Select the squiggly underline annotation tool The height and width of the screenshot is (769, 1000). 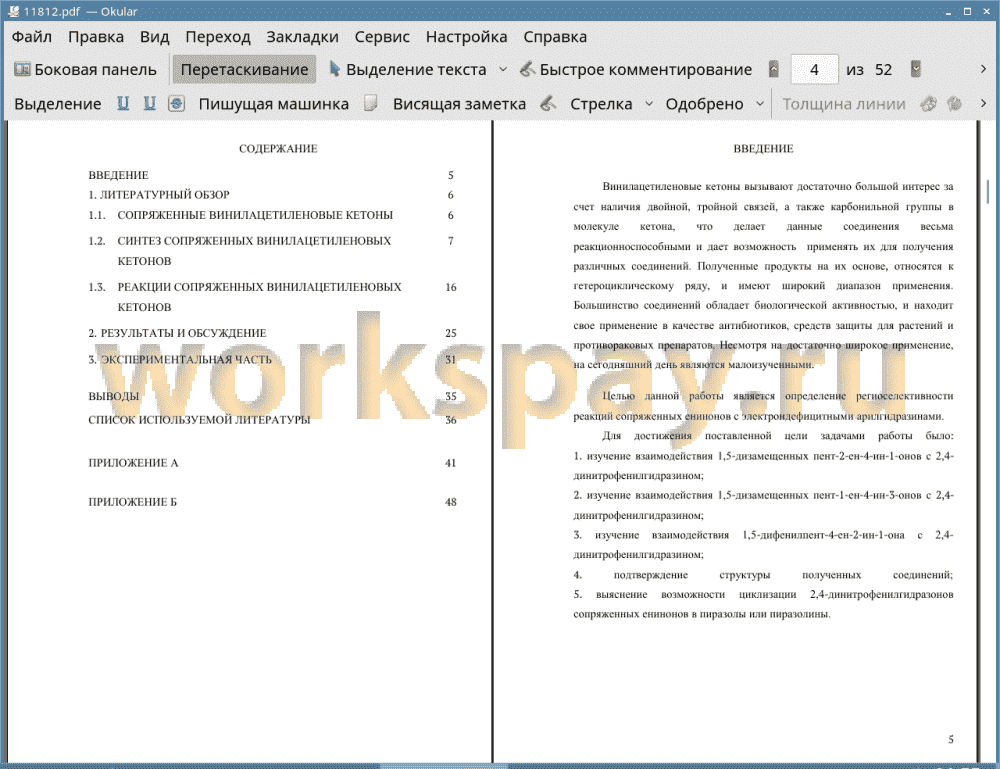(149, 104)
